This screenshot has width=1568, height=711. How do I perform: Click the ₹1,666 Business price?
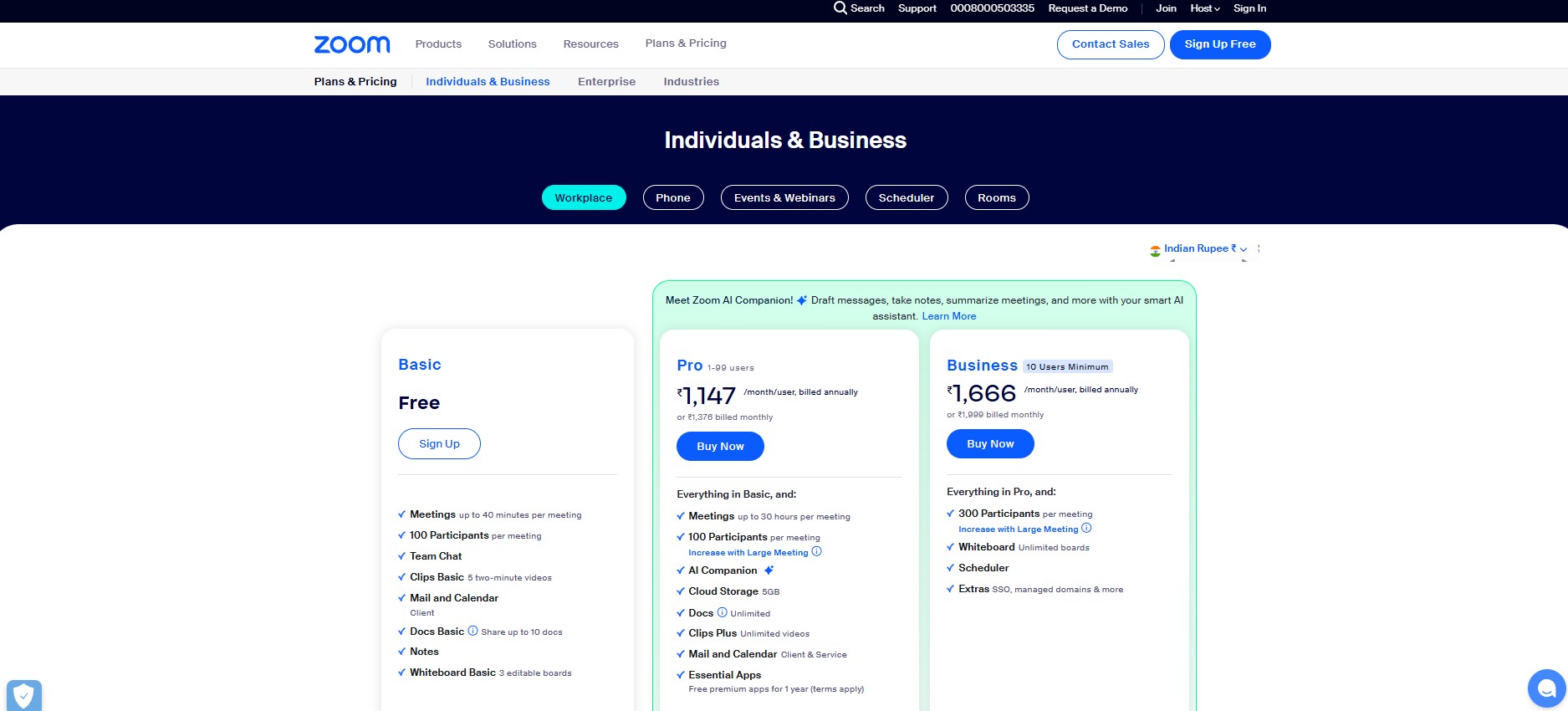coord(982,393)
